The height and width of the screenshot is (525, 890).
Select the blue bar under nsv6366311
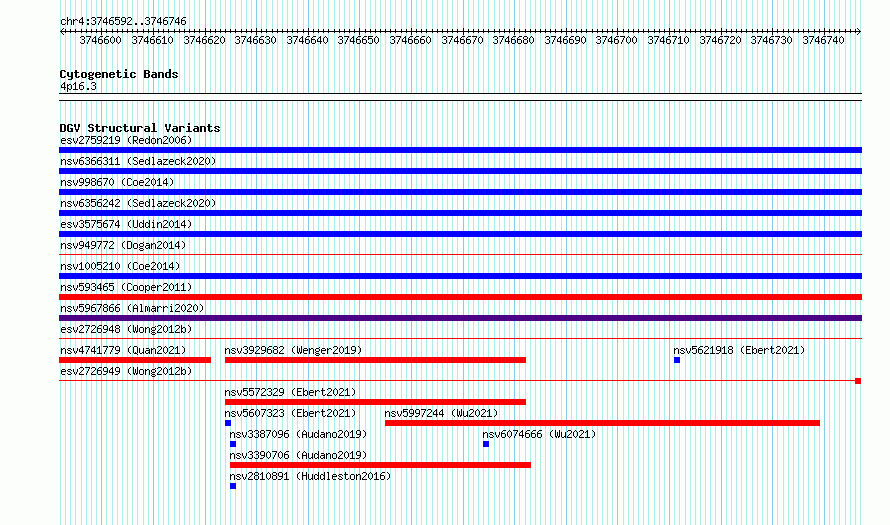tap(460, 171)
